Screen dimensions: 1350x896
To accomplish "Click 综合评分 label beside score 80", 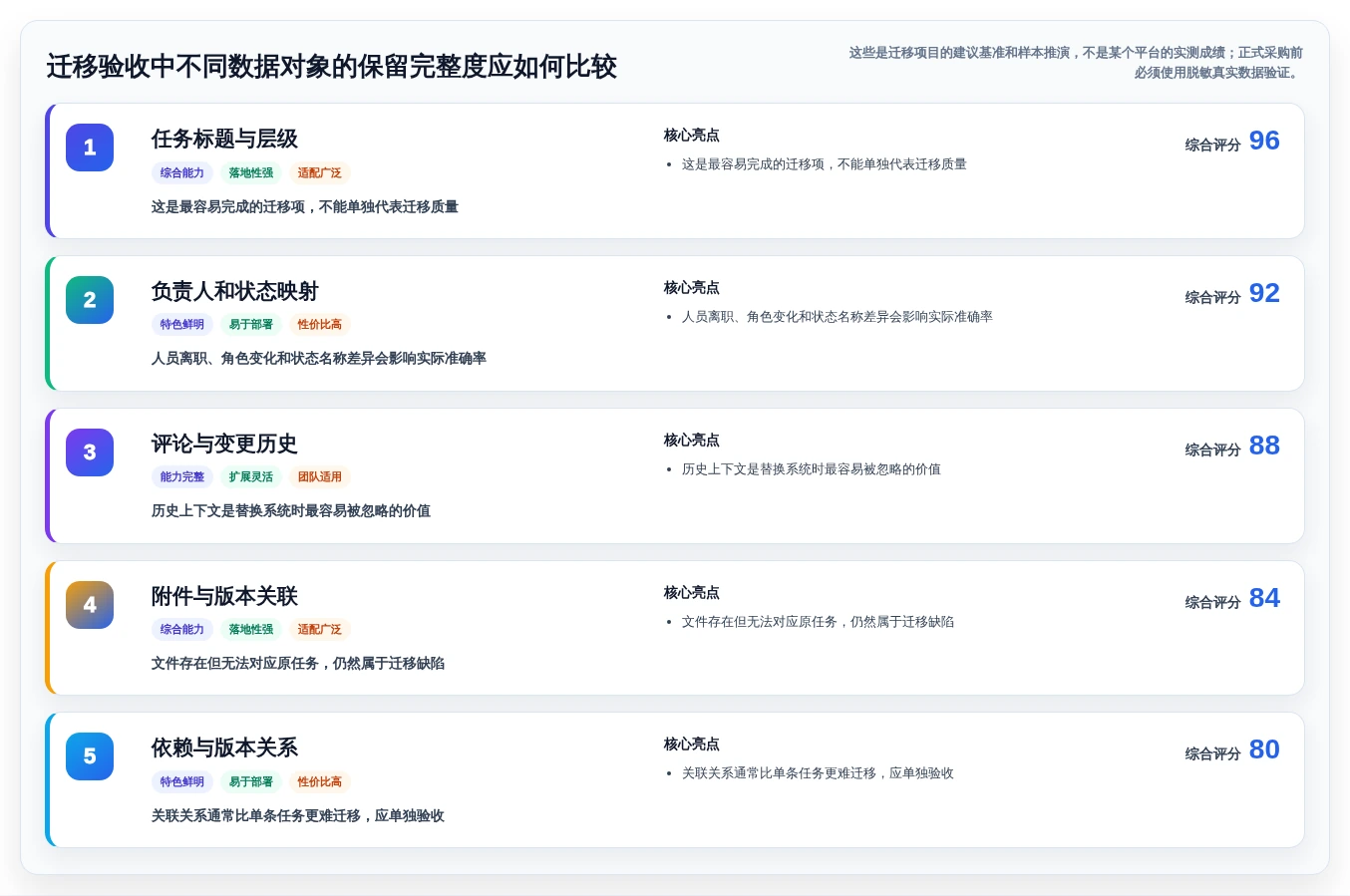I will (x=1212, y=753).
